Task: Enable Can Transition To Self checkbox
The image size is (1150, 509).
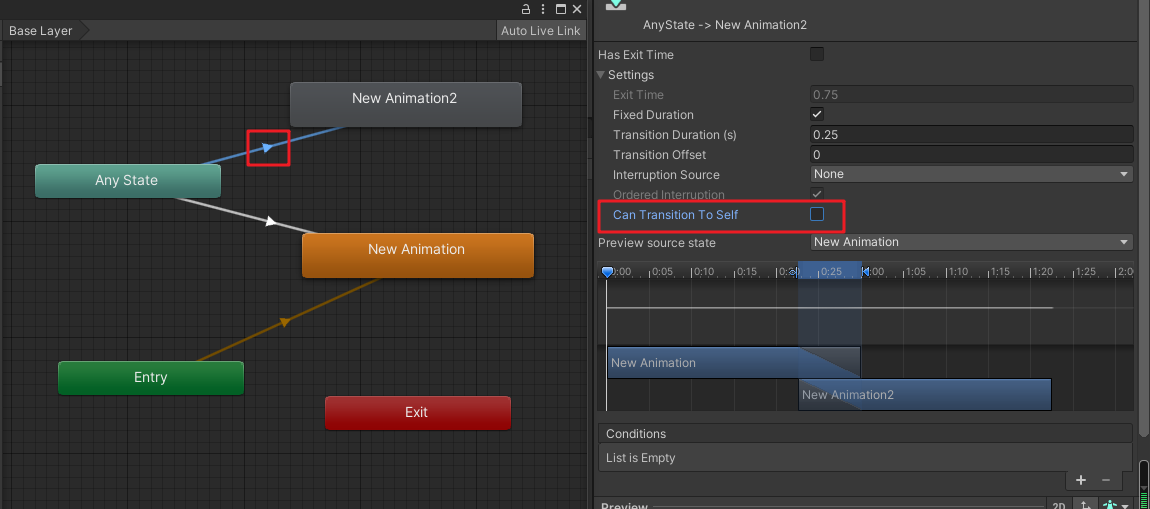Action: coord(817,214)
